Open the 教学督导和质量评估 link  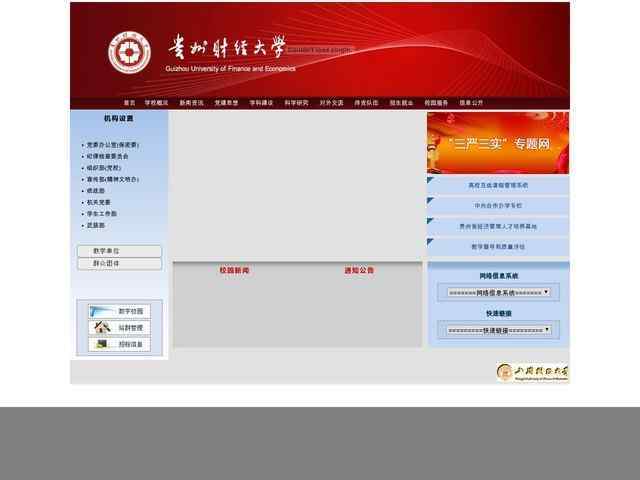pos(498,247)
